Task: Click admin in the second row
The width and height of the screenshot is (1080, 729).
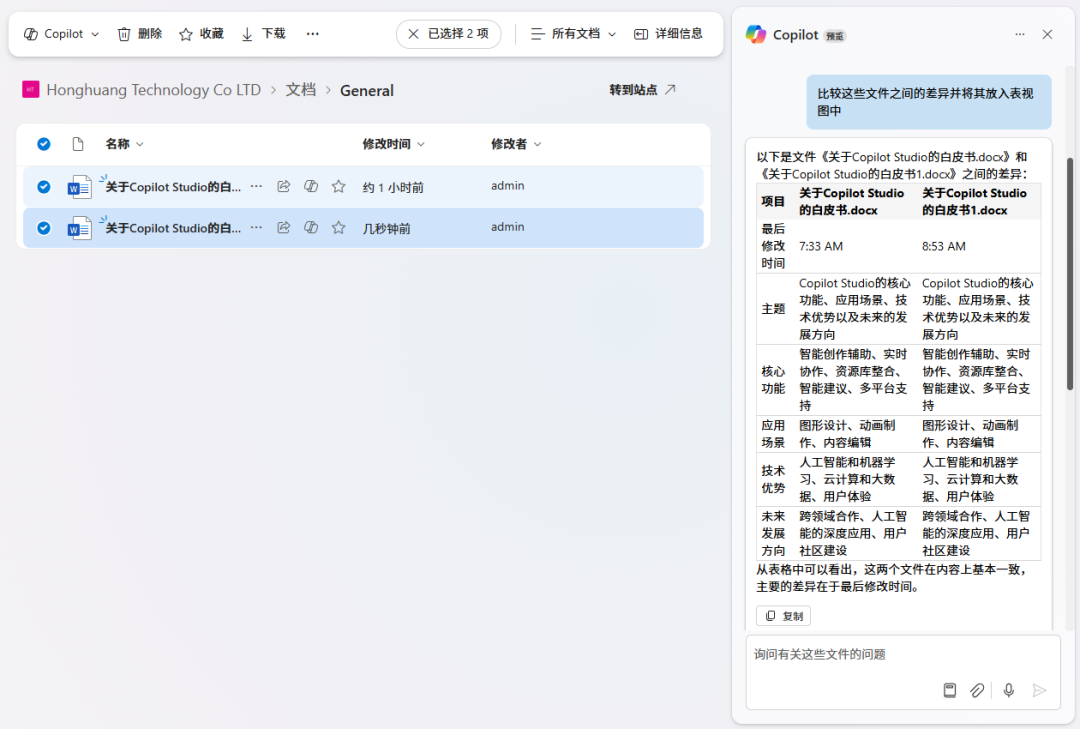Action: pyautogui.click(x=508, y=227)
